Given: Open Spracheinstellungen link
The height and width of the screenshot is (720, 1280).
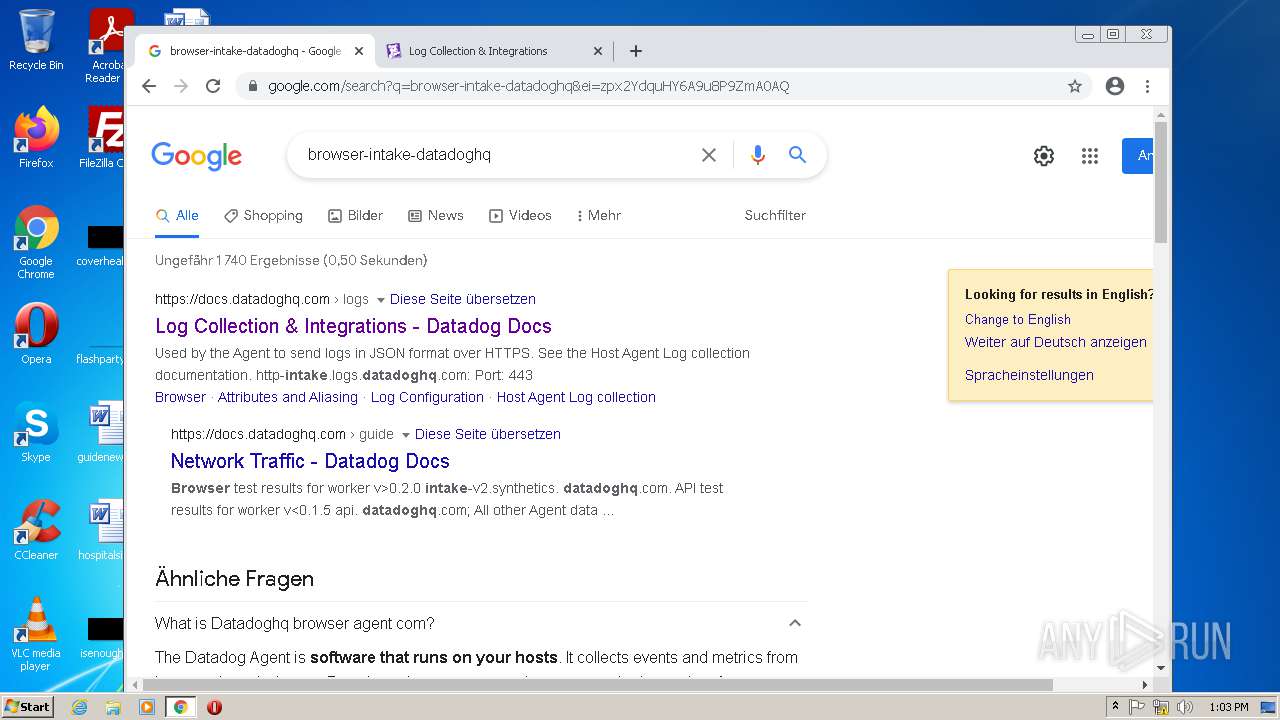Looking at the screenshot, I should click(1029, 375).
